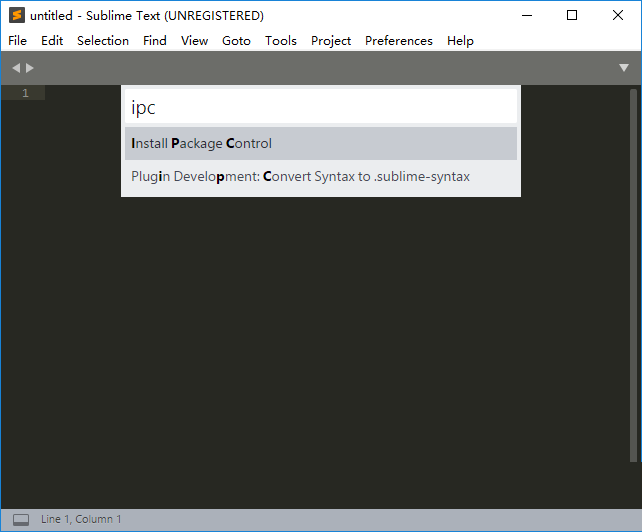This screenshot has width=642, height=532.
Task: Open the Goto menu
Action: click(x=236, y=41)
